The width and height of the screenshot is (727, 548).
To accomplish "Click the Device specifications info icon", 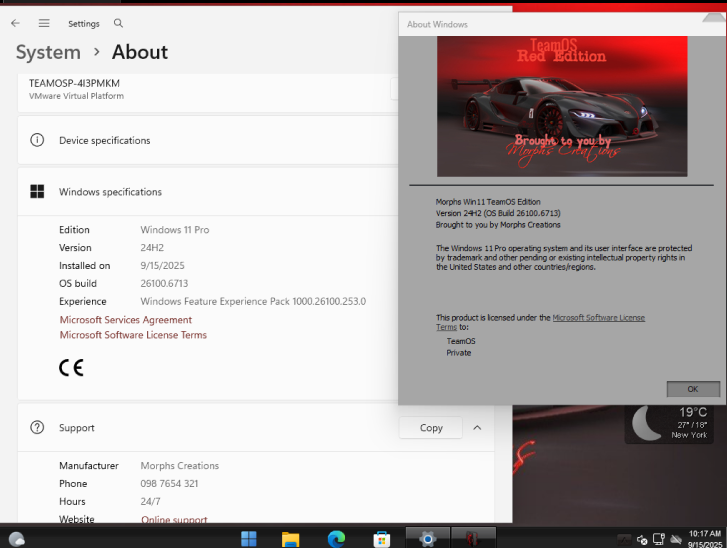I will point(37,140).
